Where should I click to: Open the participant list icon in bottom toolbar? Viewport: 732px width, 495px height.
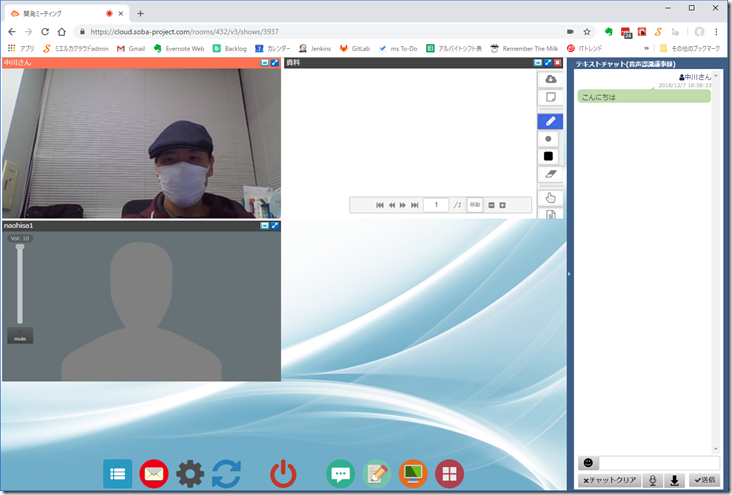(117, 474)
